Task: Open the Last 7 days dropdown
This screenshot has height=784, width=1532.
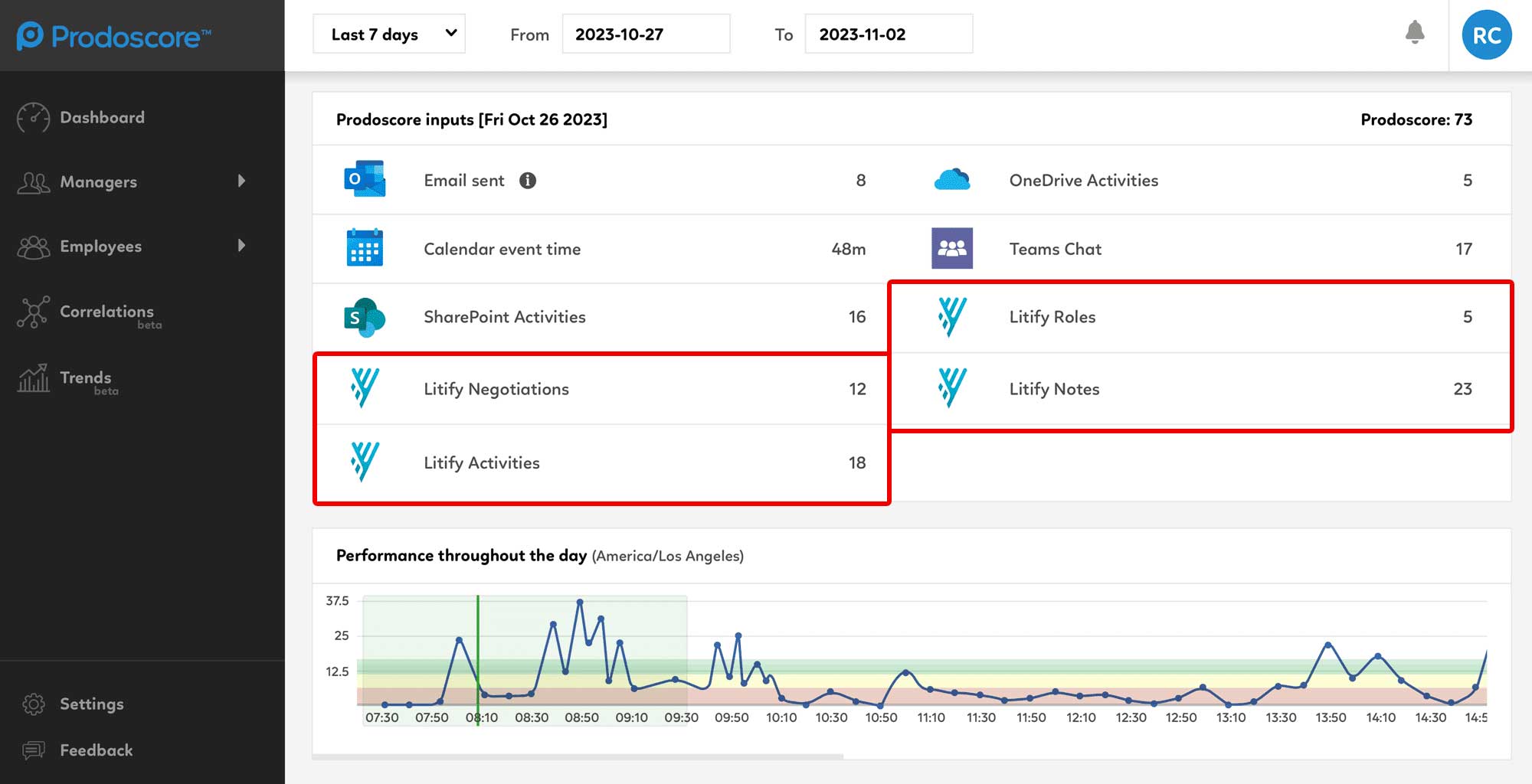Action: [x=389, y=34]
